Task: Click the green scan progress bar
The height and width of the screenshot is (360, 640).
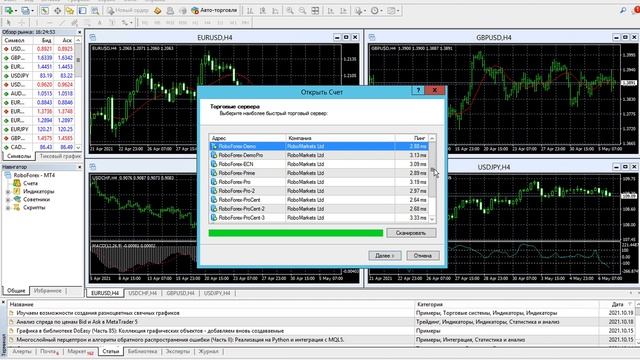Action: point(296,233)
